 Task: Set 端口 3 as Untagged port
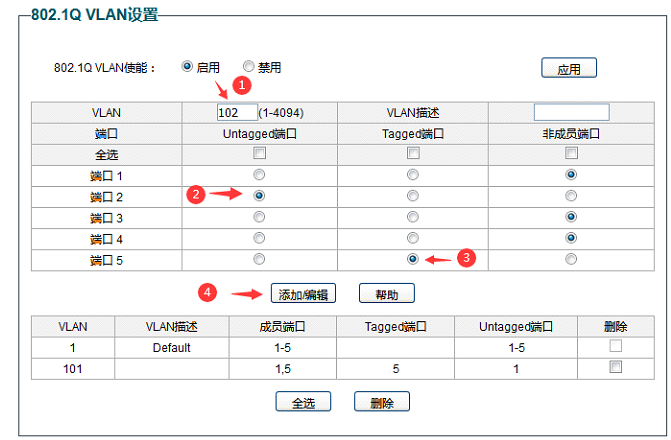259,216
